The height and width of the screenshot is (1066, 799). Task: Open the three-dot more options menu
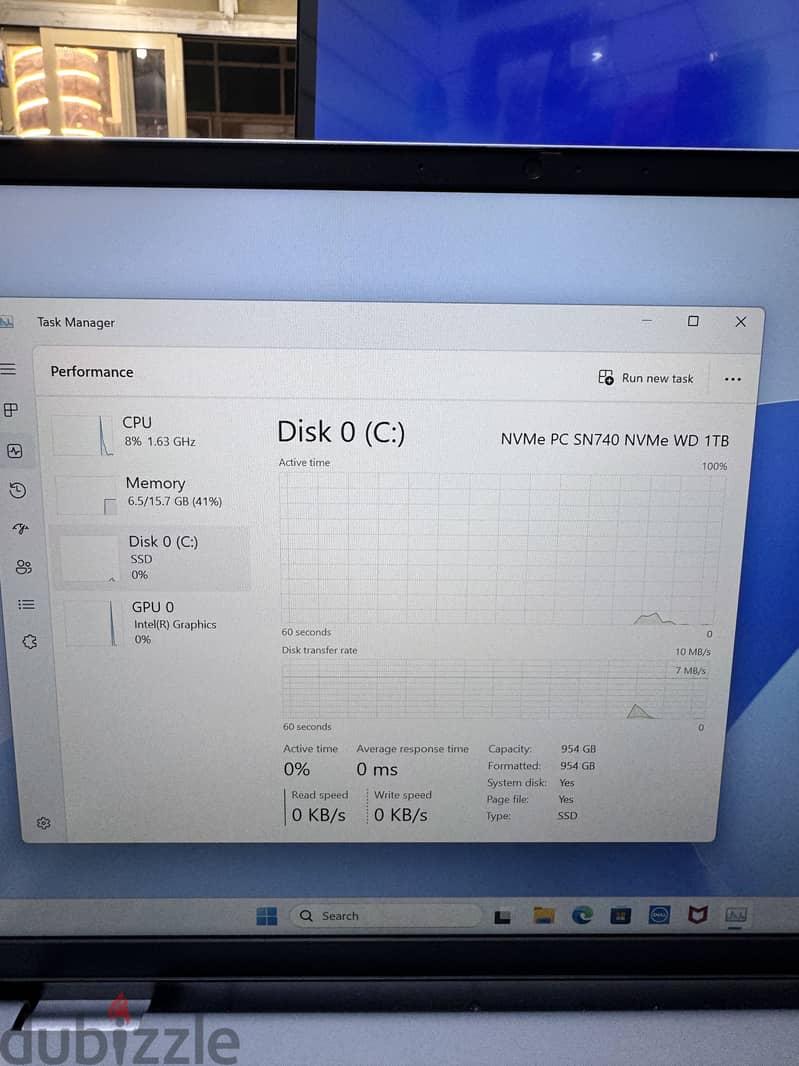click(732, 379)
